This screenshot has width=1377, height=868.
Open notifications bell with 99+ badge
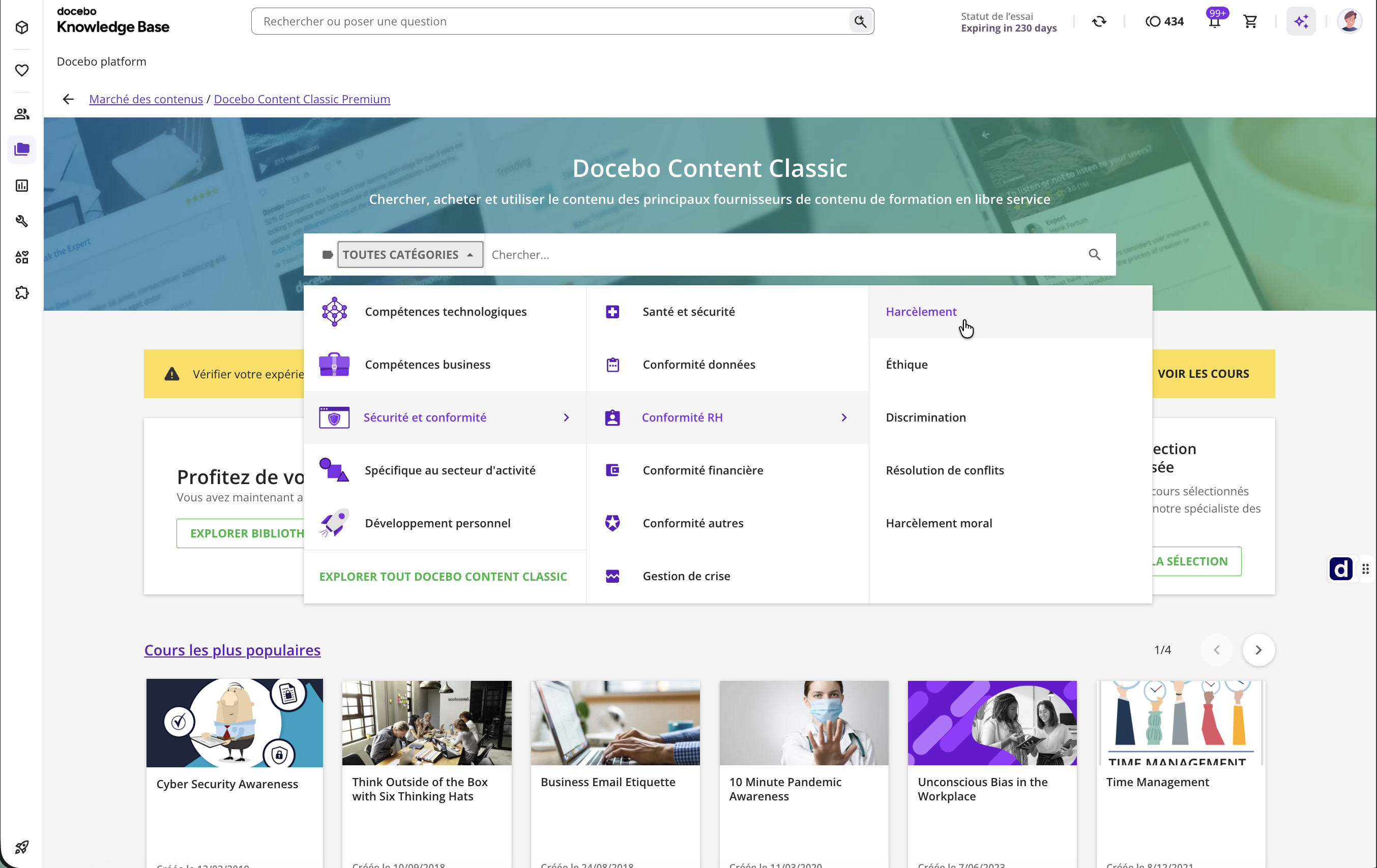(1215, 20)
